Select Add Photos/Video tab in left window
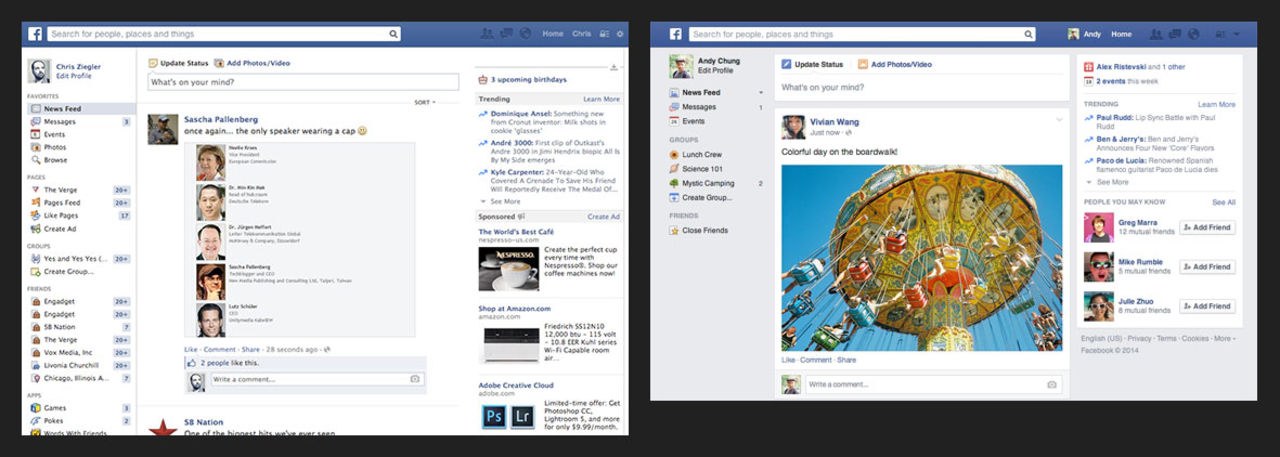1280x457 pixels. click(x=251, y=63)
